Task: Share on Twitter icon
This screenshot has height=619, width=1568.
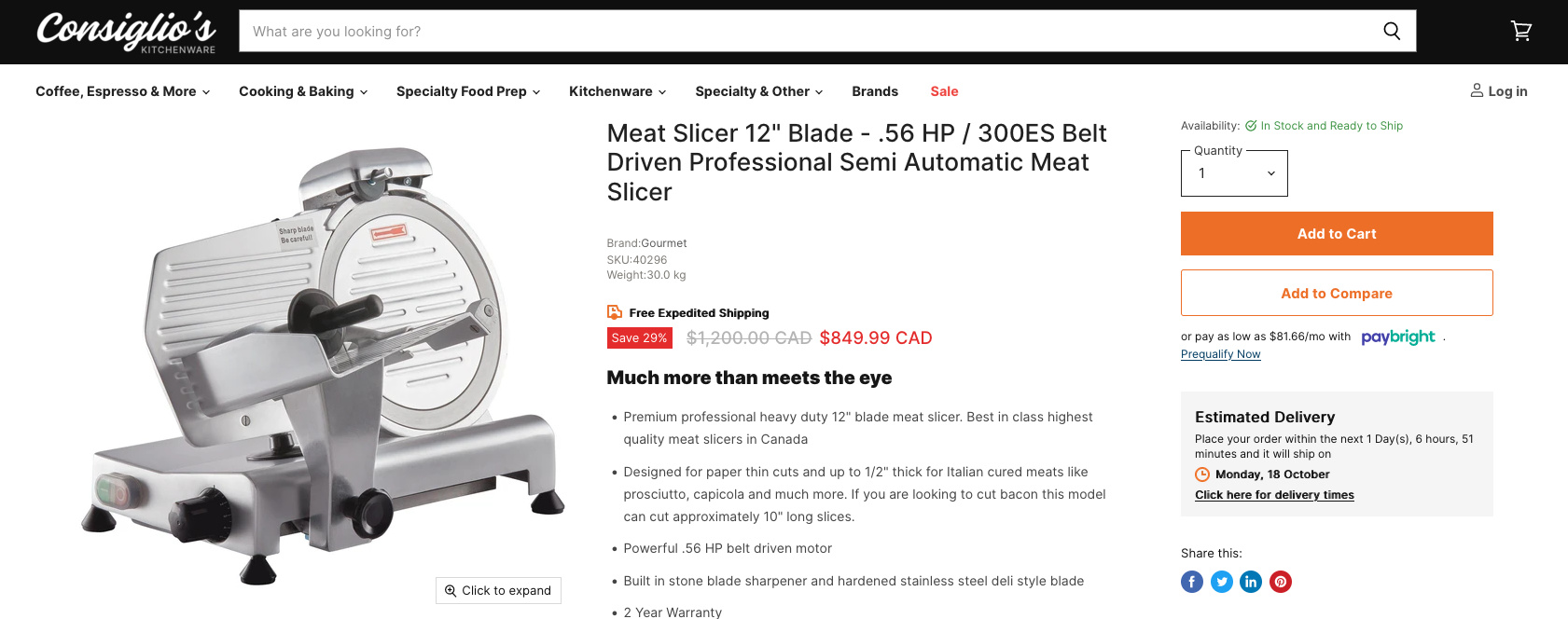Action: (x=1222, y=582)
